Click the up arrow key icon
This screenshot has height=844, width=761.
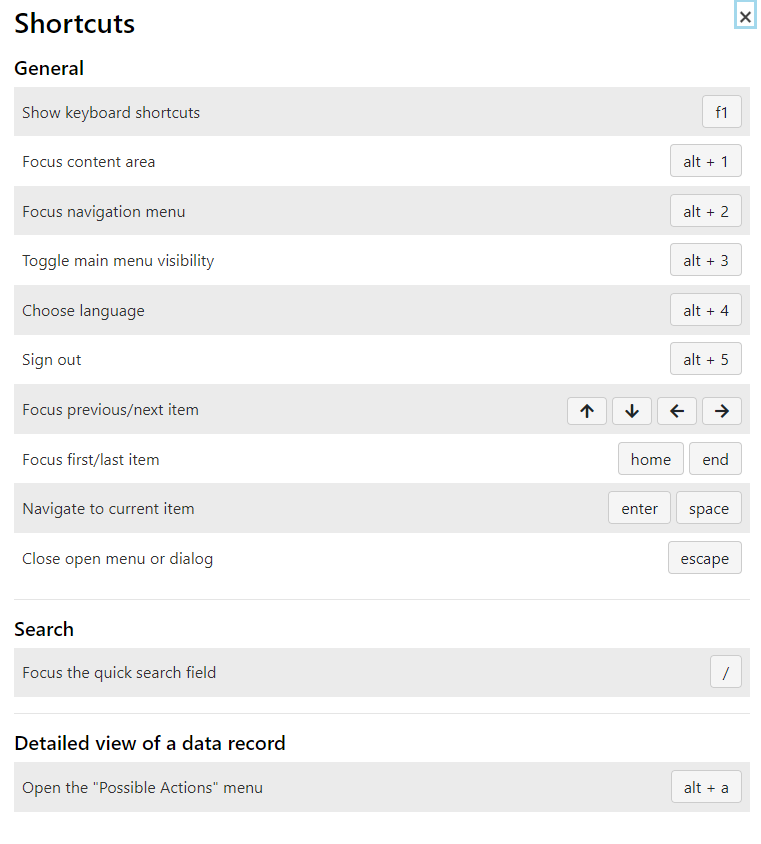[x=587, y=410]
